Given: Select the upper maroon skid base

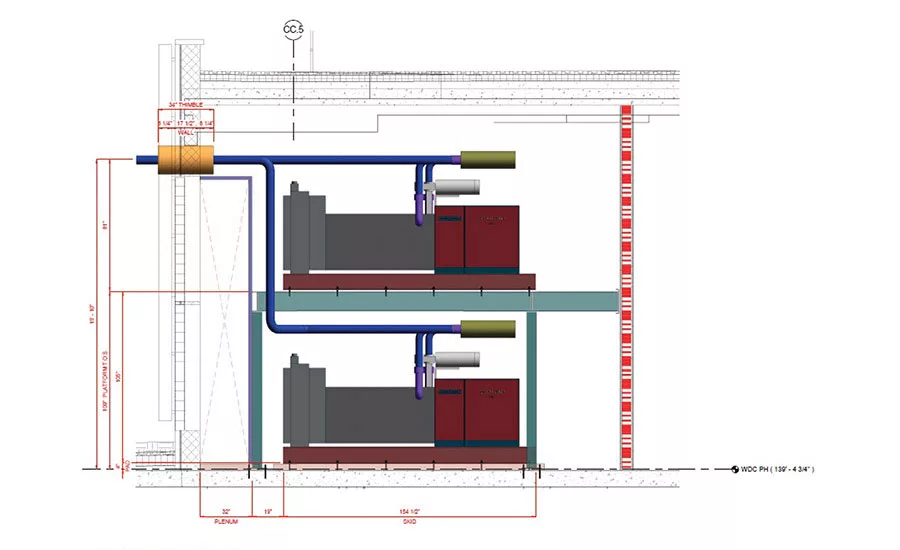Looking at the screenshot, I should (409, 281).
